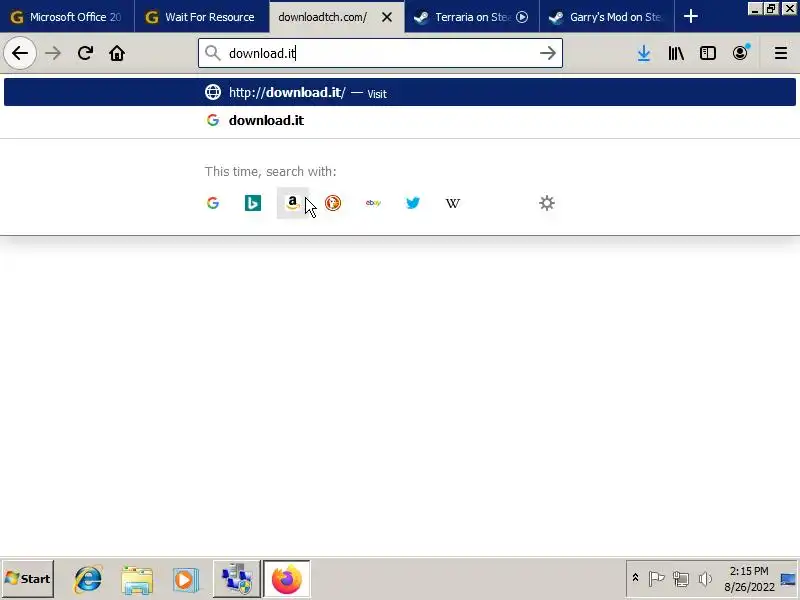Open the network computers taskbar program
This screenshot has height=600, width=800.
[236, 579]
